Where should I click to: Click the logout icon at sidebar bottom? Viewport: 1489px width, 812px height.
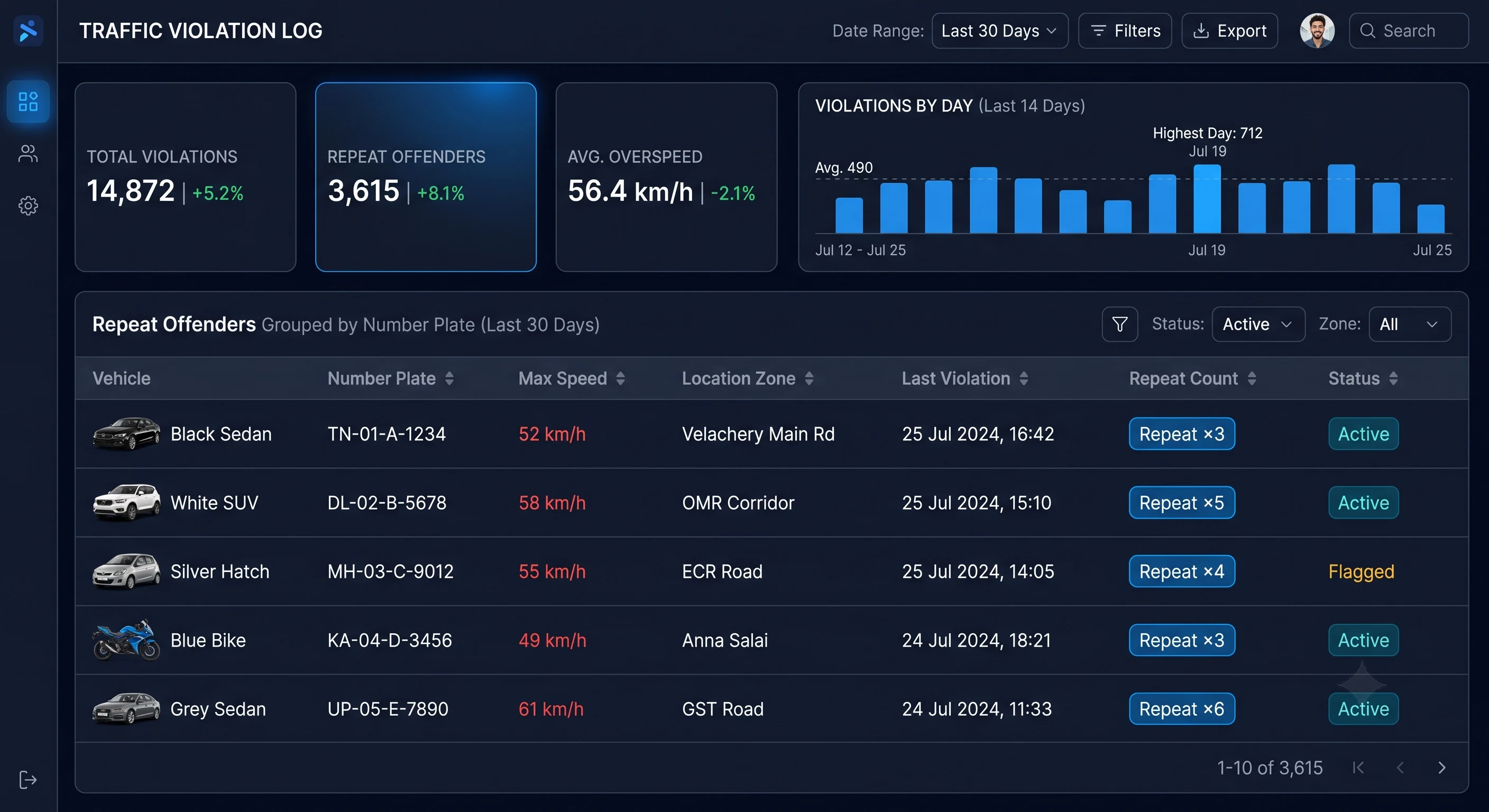[x=27, y=780]
